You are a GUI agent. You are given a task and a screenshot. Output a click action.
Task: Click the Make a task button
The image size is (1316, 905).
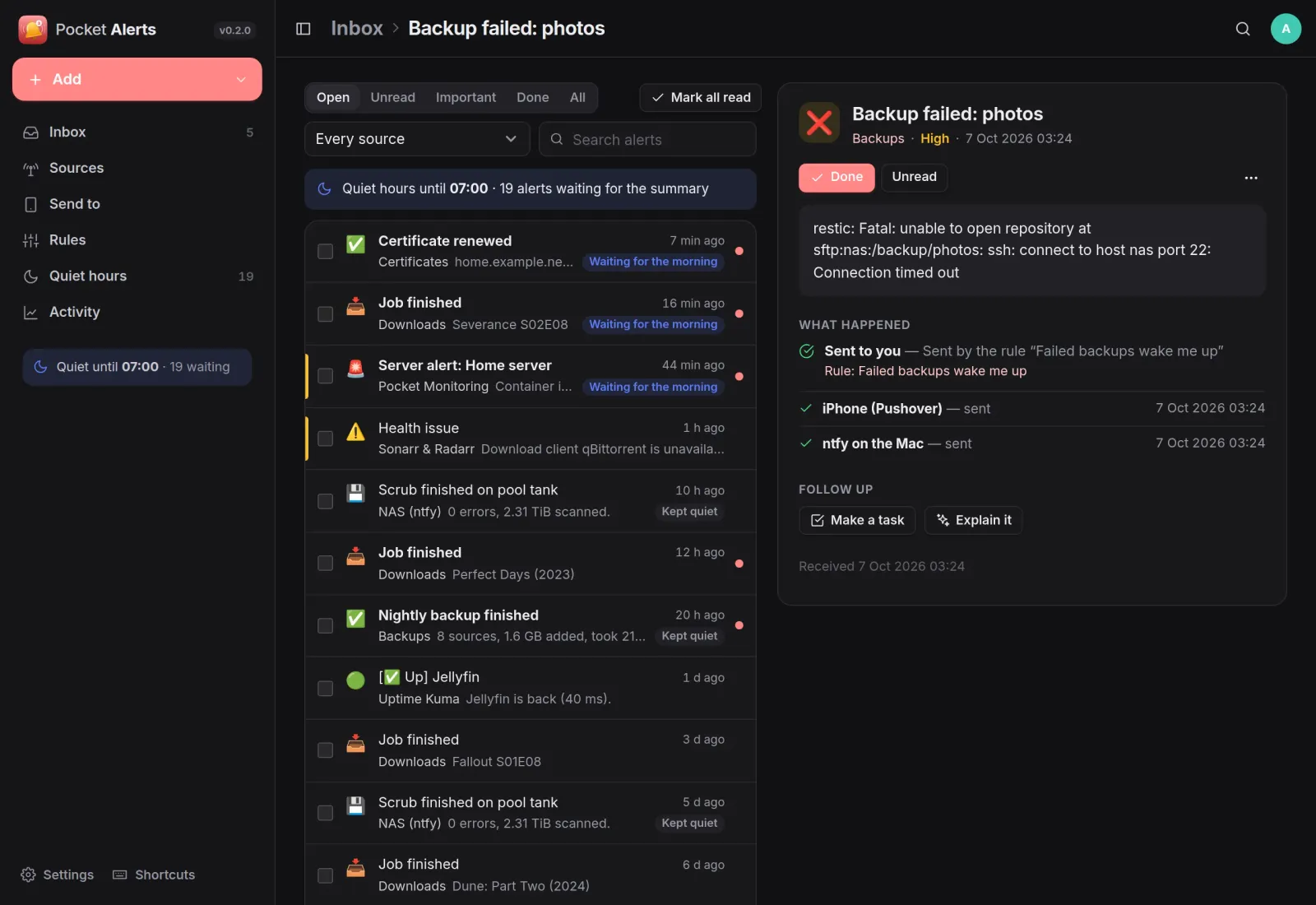857,520
